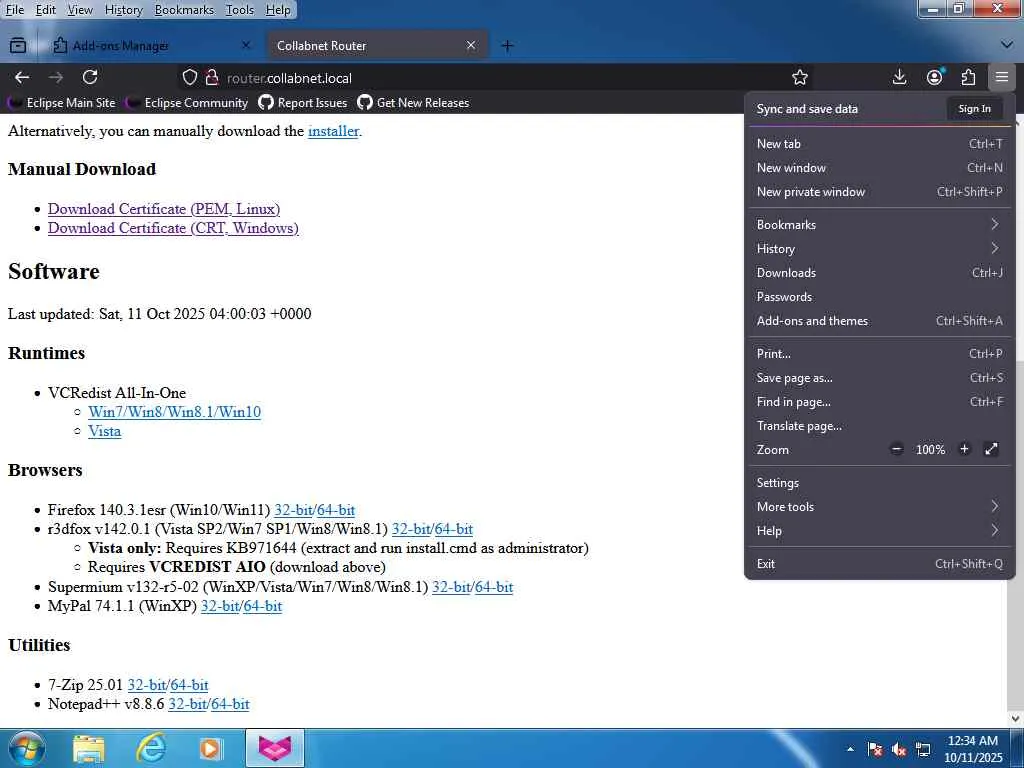Launch Internet Explorer from the taskbar
Viewport: 1024px width, 768px height.
click(150, 748)
